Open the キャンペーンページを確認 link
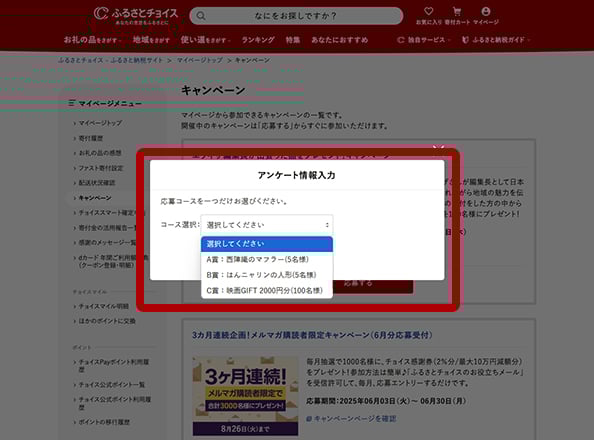 click(x=351, y=419)
